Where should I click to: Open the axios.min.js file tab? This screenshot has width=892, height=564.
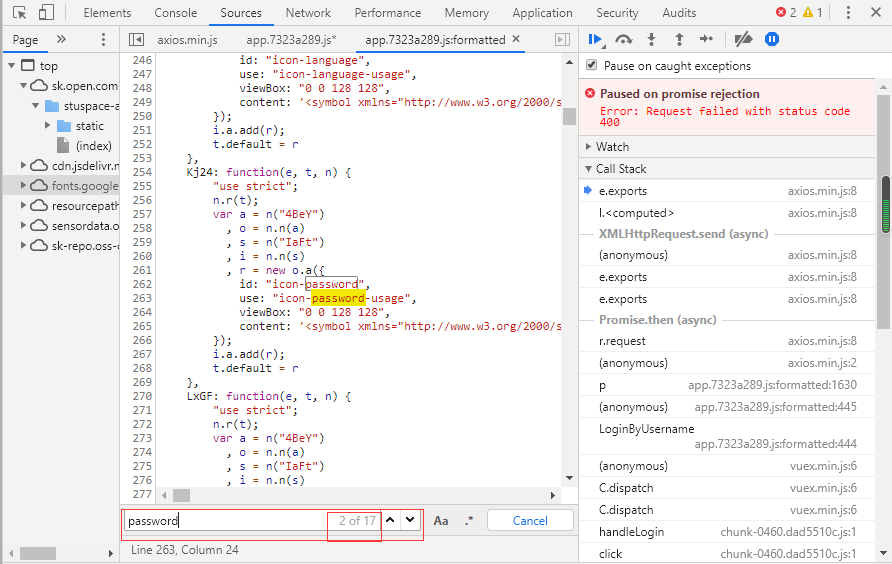[187, 40]
